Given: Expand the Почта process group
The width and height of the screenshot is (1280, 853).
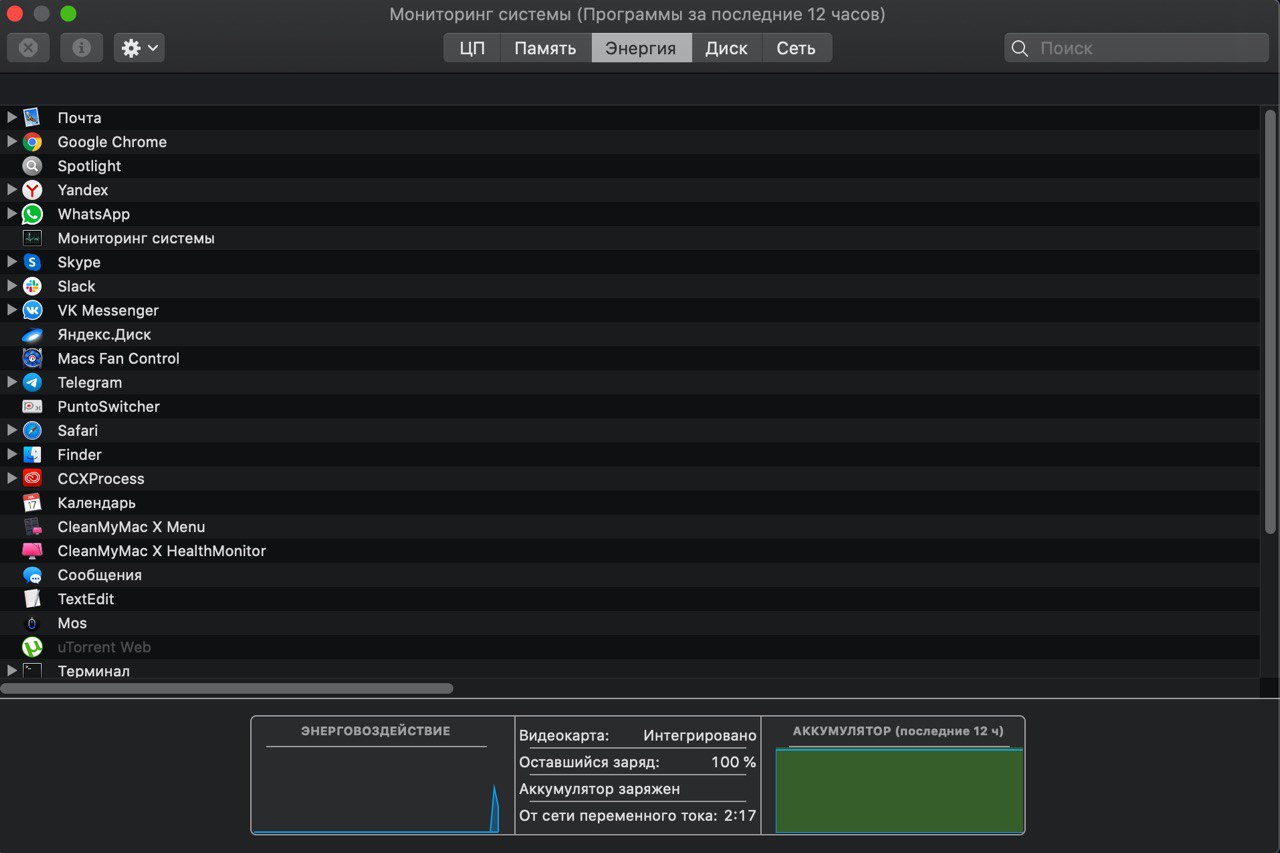Looking at the screenshot, I should click(x=12, y=117).
